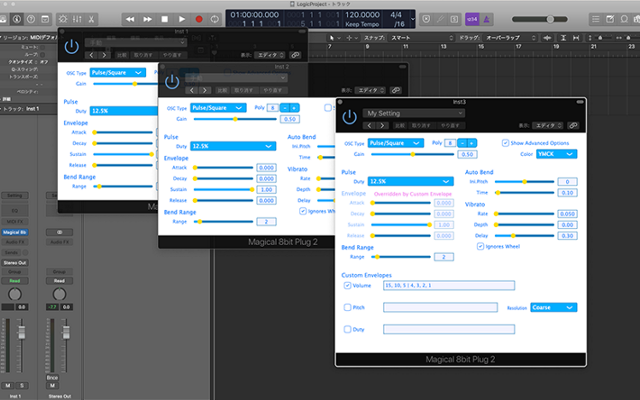Decrease Poly with minus button in Inst 3
This screenshot has width=640, height=400.
tap(462, 143)
